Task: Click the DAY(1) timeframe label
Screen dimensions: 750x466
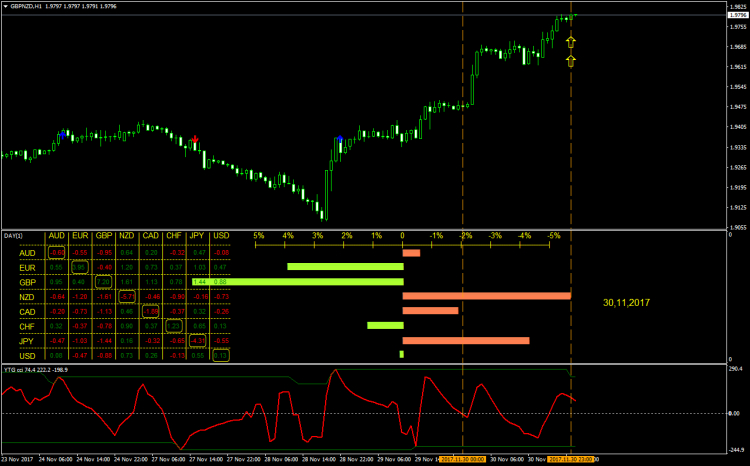Action: (x=13, y=236)
